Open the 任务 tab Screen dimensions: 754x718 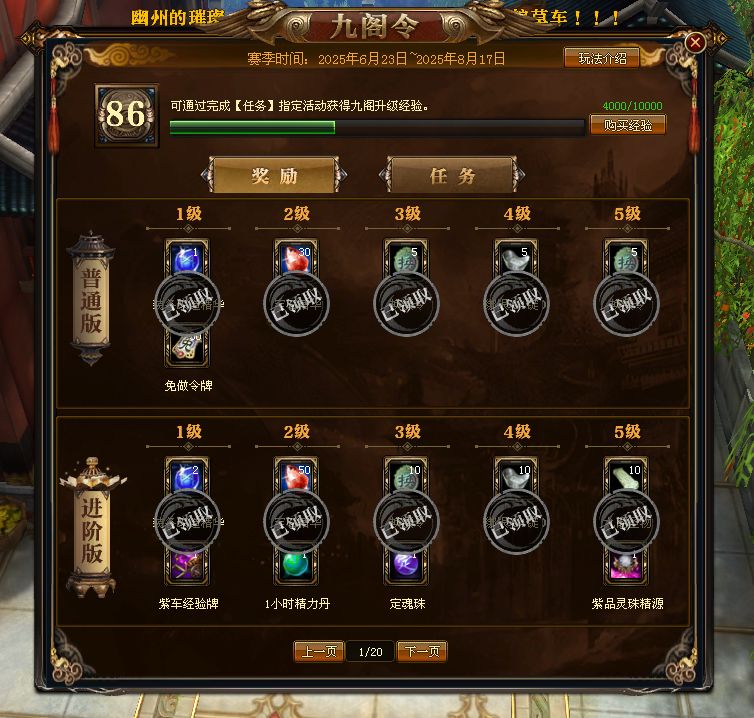pos(452,175)
